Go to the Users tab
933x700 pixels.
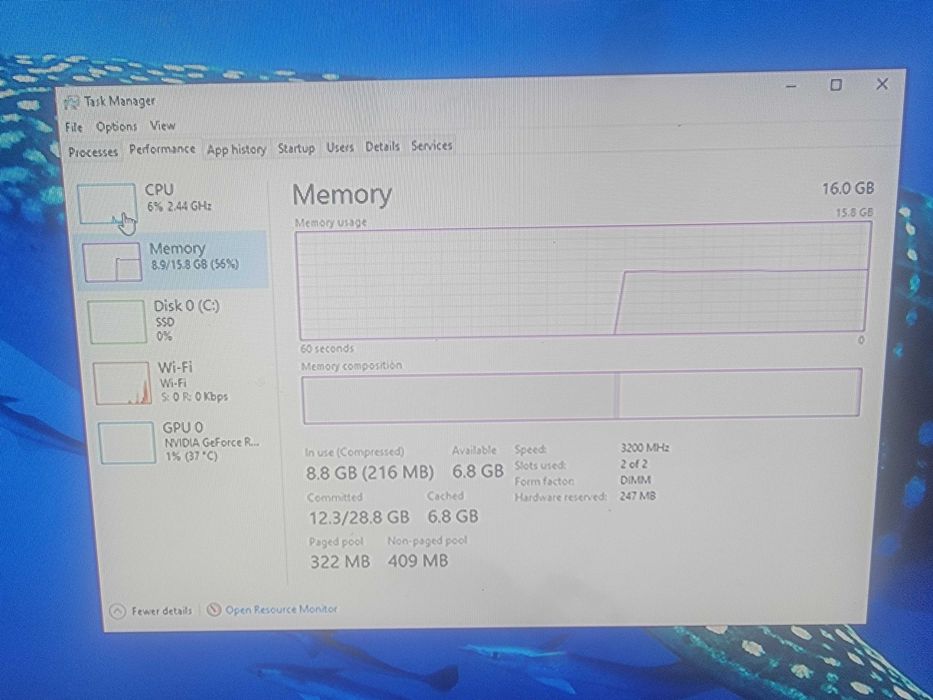coord(340,147)
